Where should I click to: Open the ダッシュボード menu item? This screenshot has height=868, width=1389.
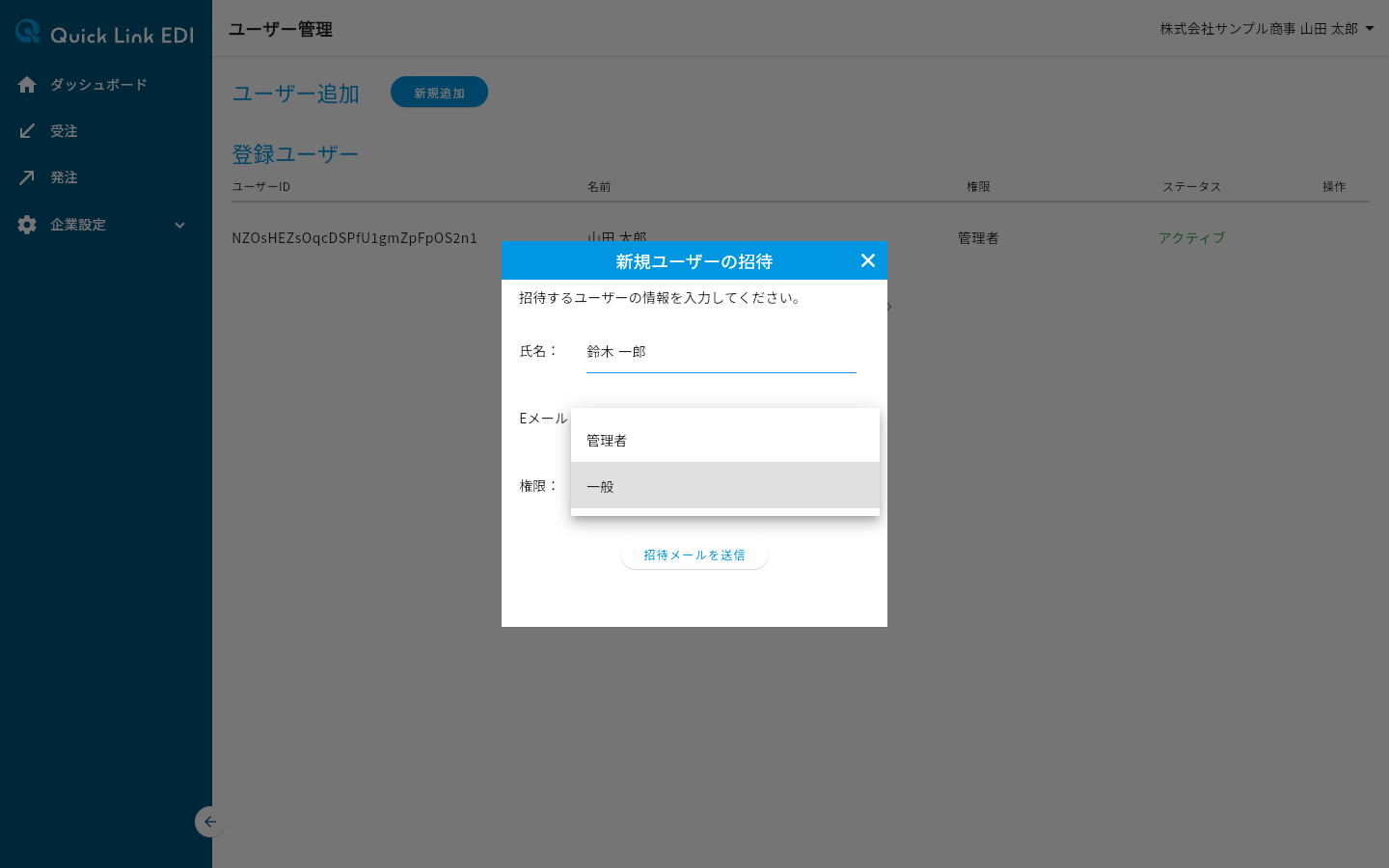tap(106, 85)
